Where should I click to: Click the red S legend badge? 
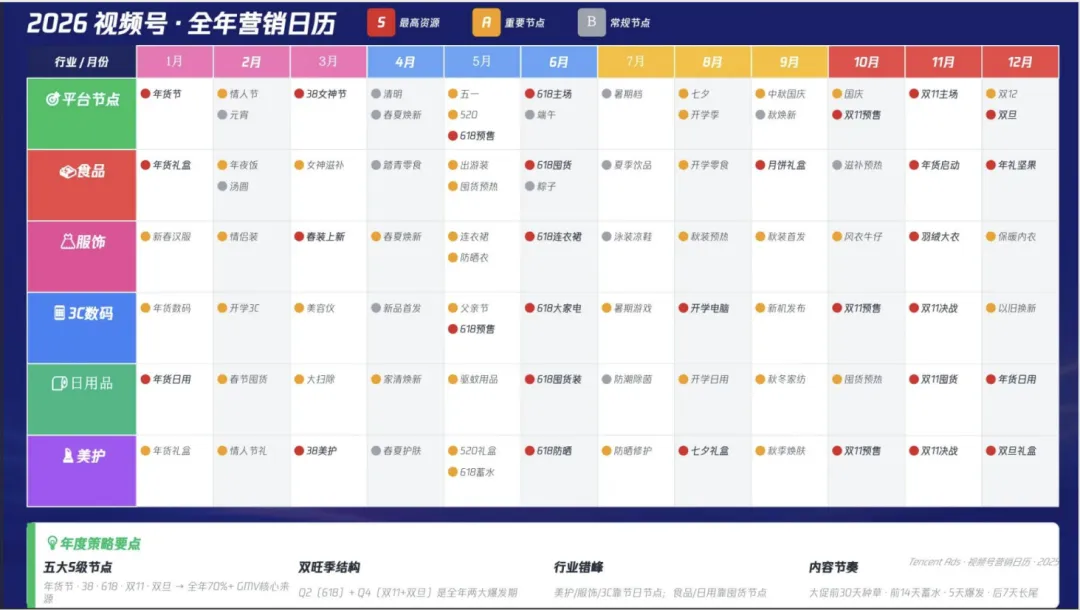click(x=381, y=22)
